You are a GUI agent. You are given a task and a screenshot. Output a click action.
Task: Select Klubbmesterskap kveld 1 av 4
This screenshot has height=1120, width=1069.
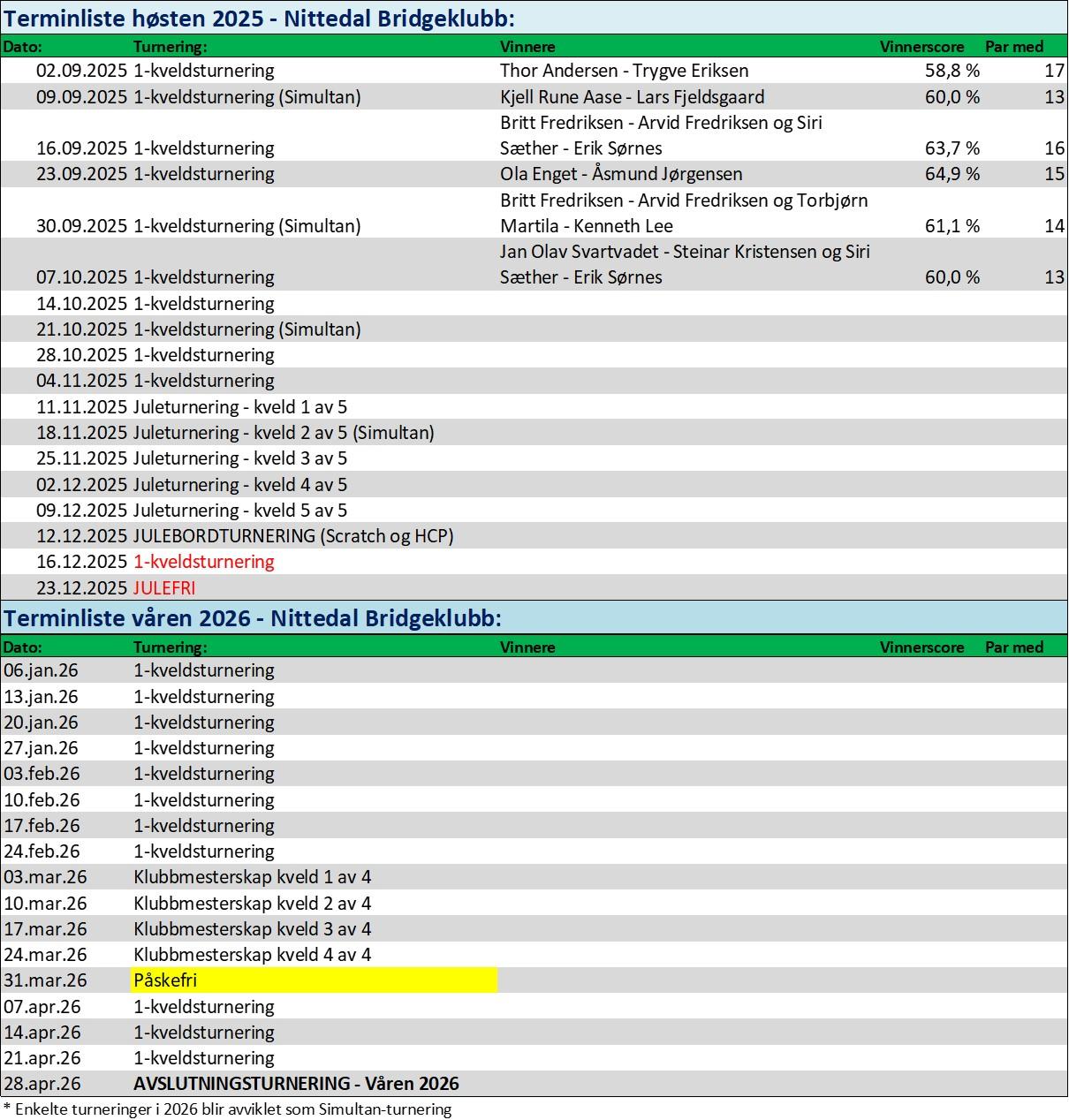[253, 877]
